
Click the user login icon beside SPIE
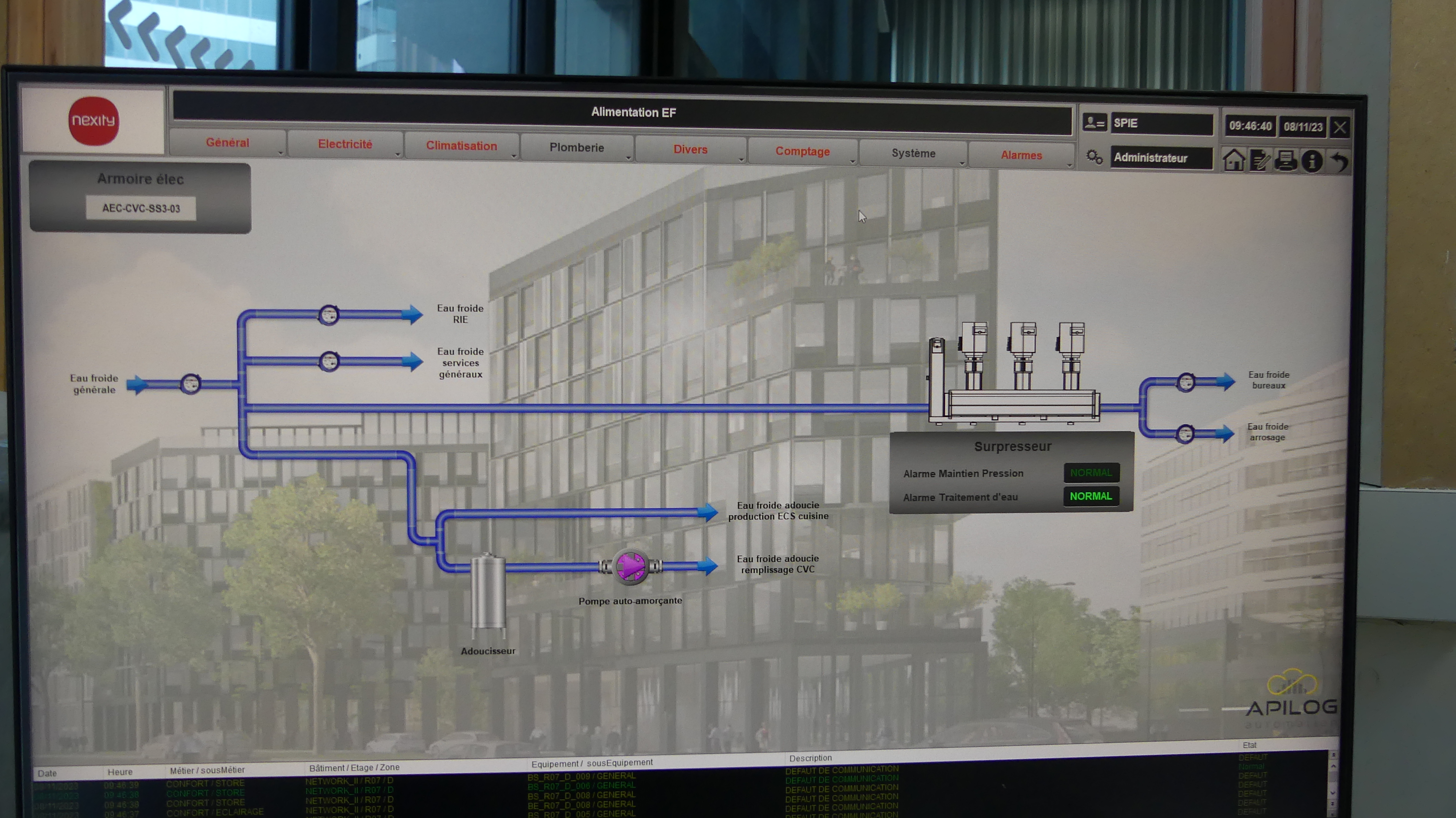1094,123
